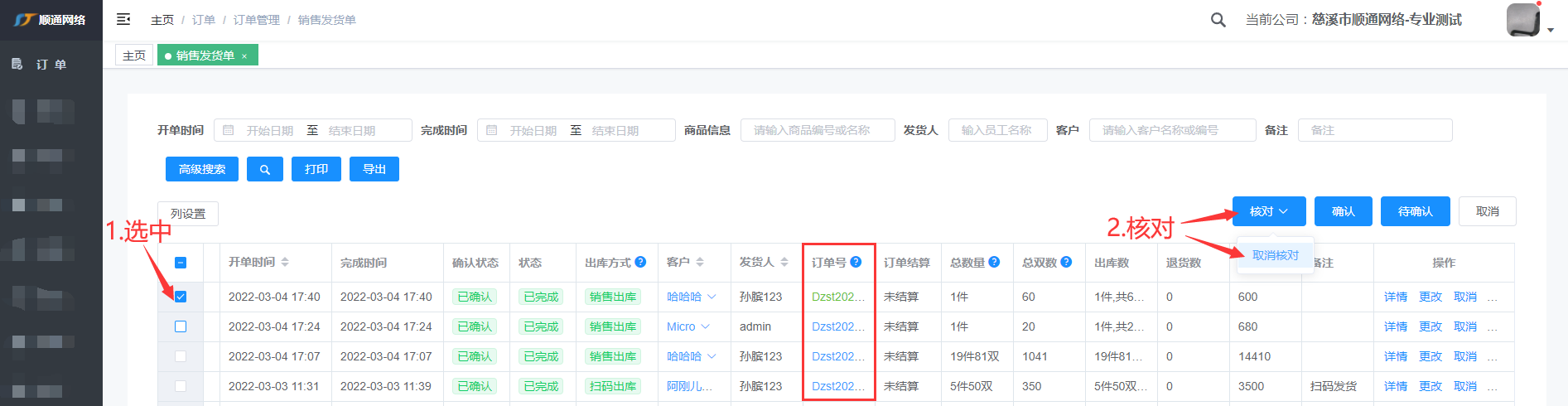The image size is (1568, 406).
Task: Select 取消核对 menu option
Action: click(x=1275, y=255)
